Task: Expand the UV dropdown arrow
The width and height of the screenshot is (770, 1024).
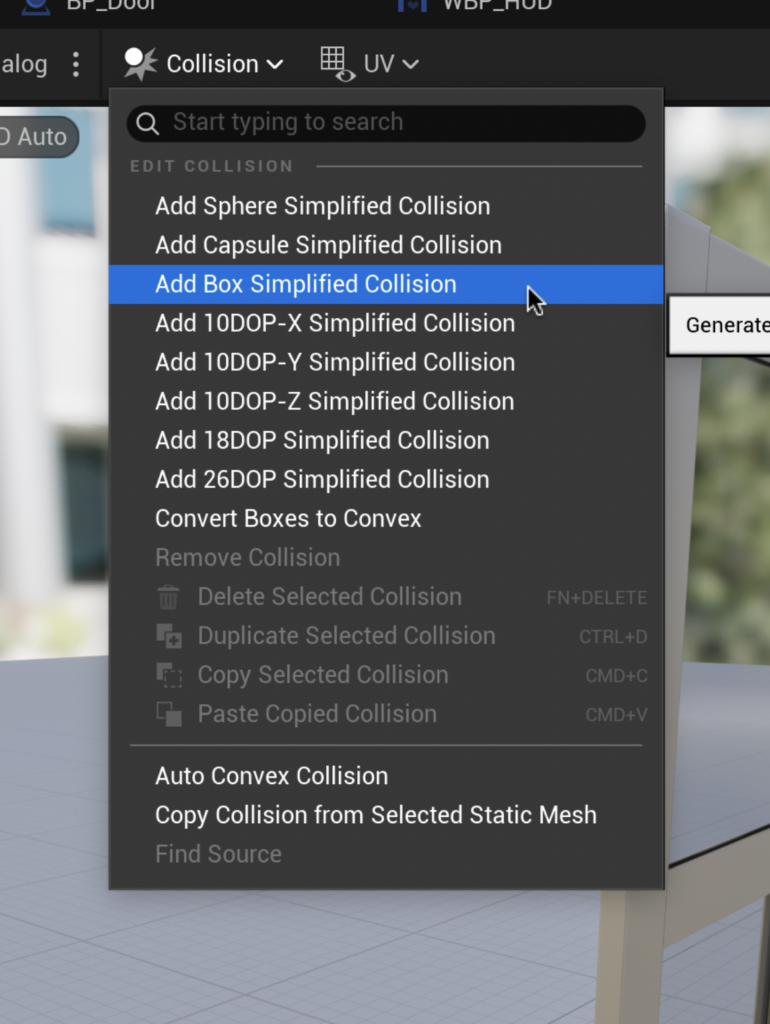Action: coord(409,64)
